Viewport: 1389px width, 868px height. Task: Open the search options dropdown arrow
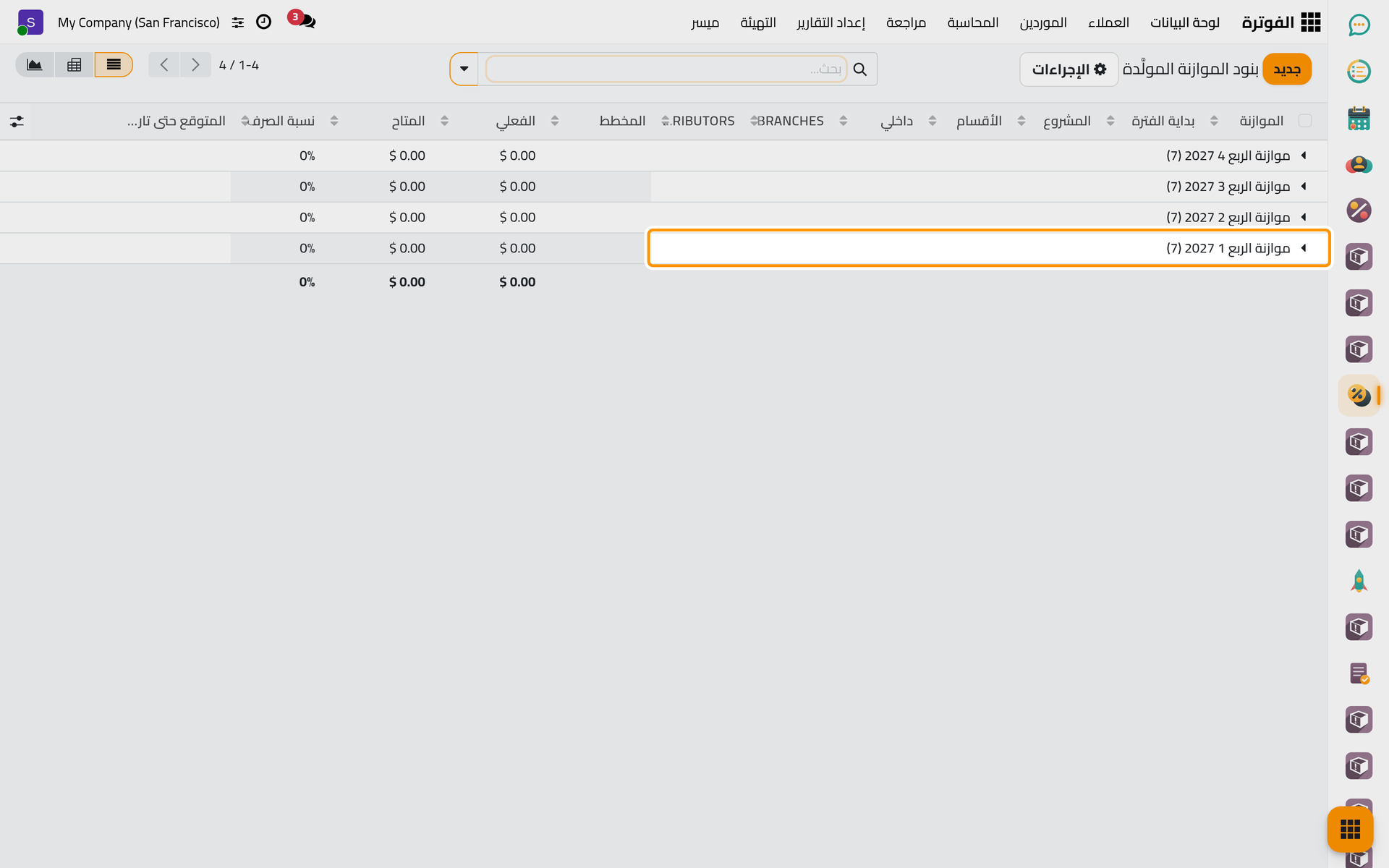(x=464, y=69)
